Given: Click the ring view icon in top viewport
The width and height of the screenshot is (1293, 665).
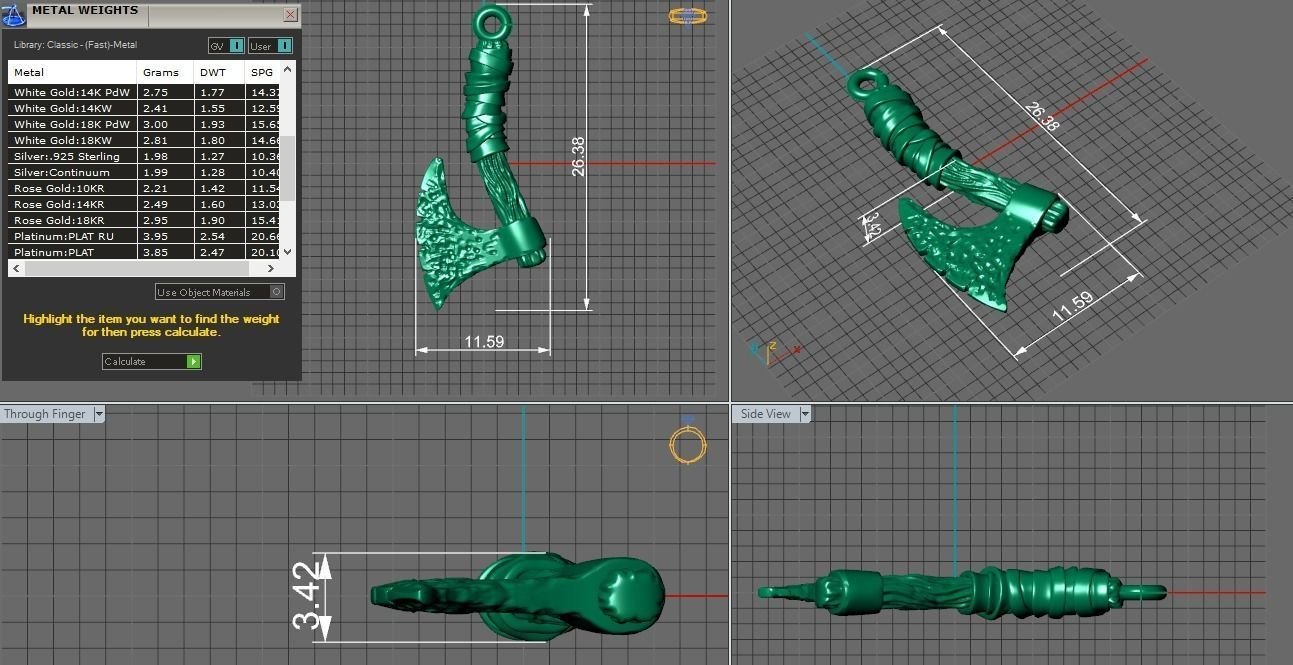Looking at the screenshot, I should pos(687,16).
